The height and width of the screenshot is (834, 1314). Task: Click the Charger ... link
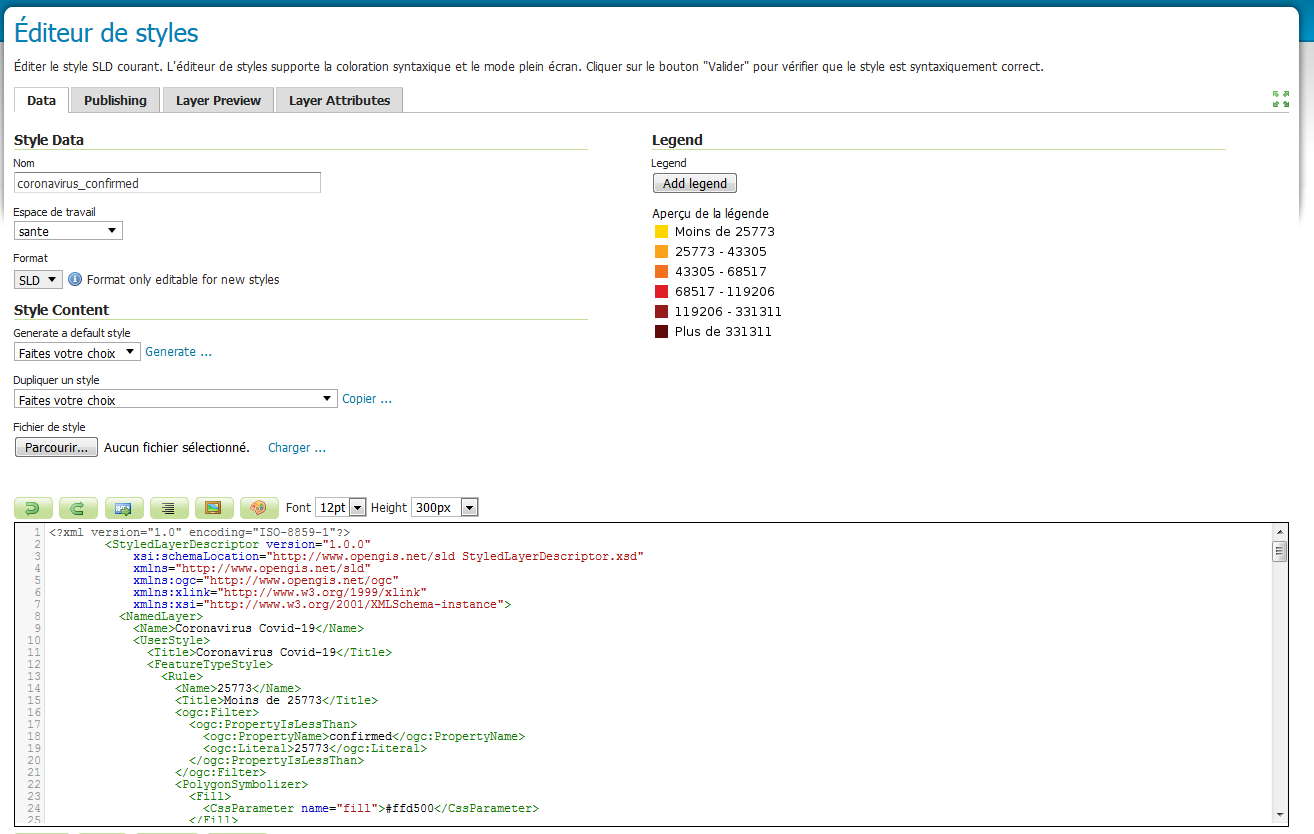click(x=297, y=448)
